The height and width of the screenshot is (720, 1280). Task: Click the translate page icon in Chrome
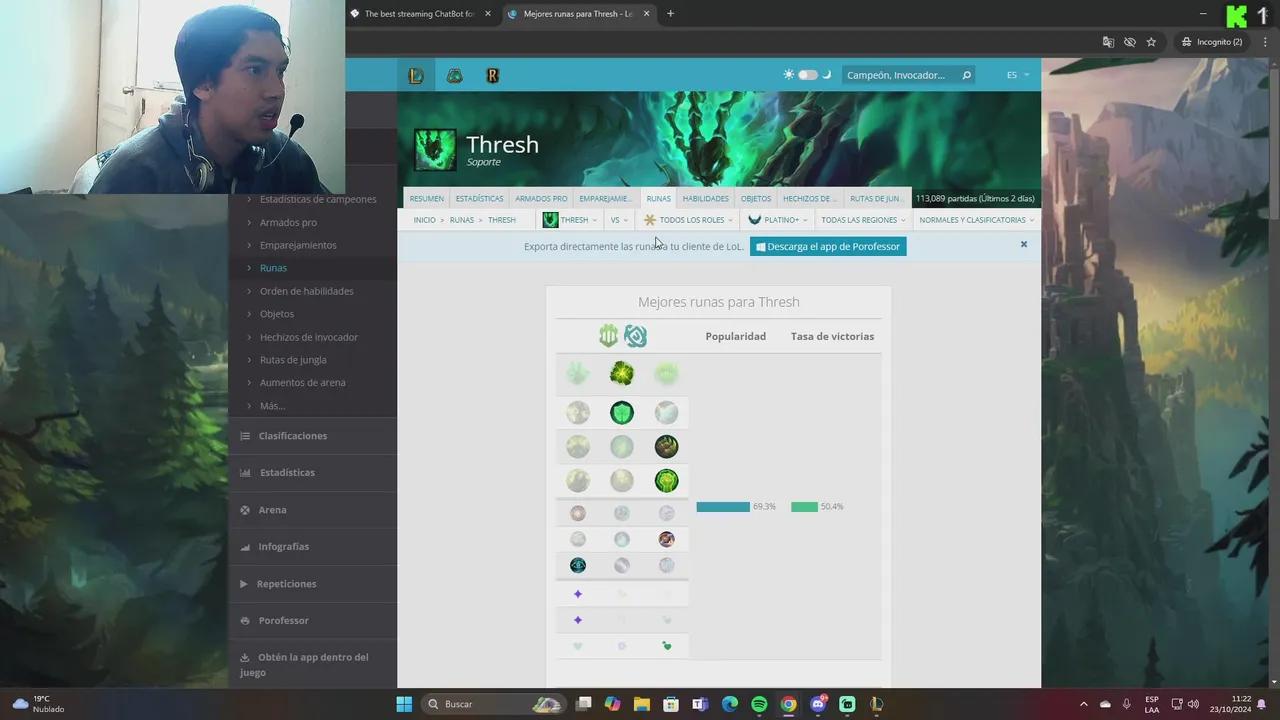pyautogui.click(x=1108, y=42)
